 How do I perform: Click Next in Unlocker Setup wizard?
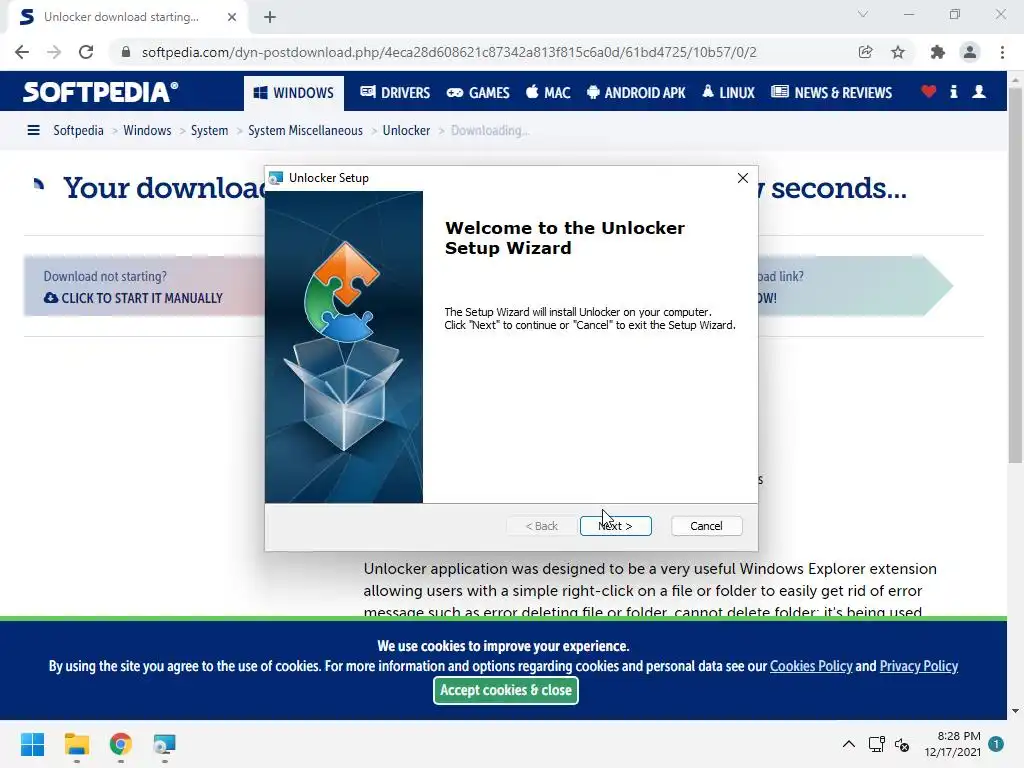tap(615, 526)
